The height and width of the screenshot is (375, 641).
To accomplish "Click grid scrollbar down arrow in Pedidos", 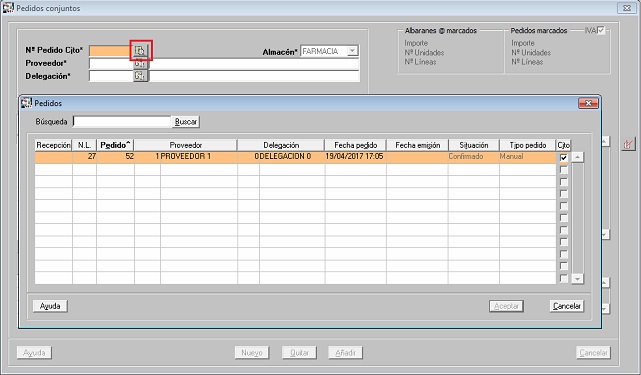I will point(577,278).
